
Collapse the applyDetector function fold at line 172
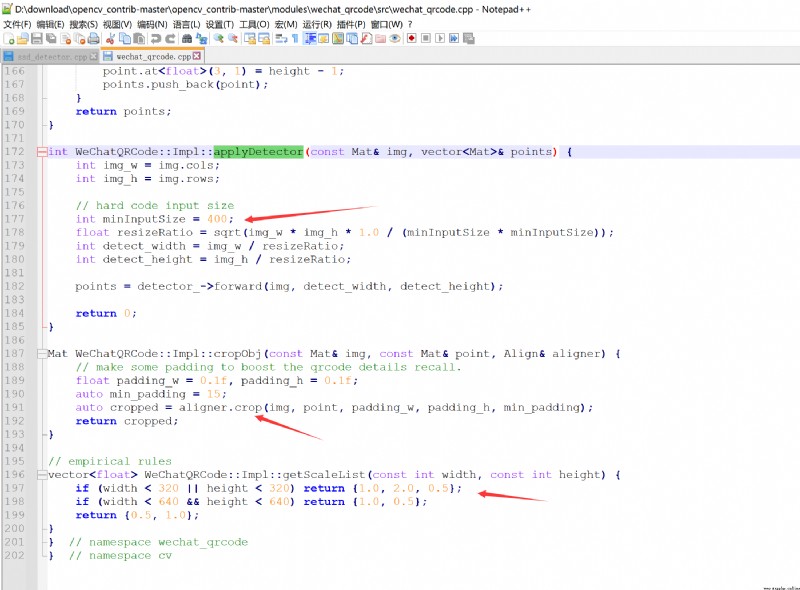(42, 152)
